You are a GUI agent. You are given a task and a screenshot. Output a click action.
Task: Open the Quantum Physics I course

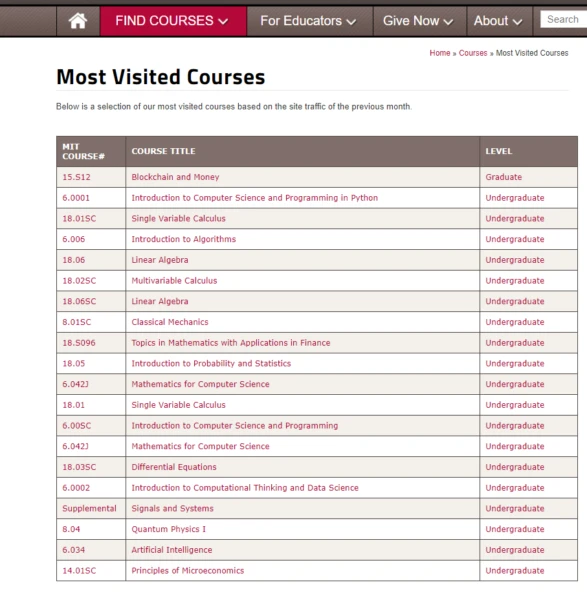tap(168, 529)
